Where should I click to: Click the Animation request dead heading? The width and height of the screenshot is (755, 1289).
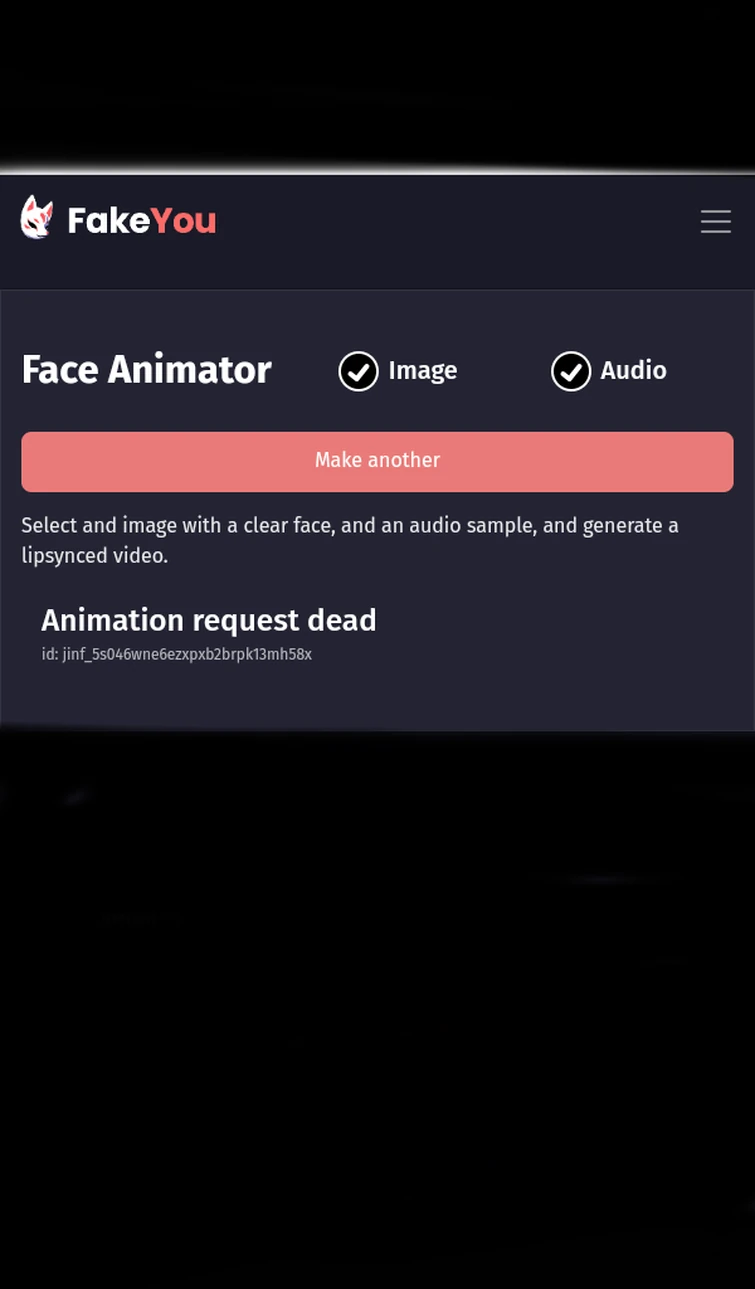(208, 620)
